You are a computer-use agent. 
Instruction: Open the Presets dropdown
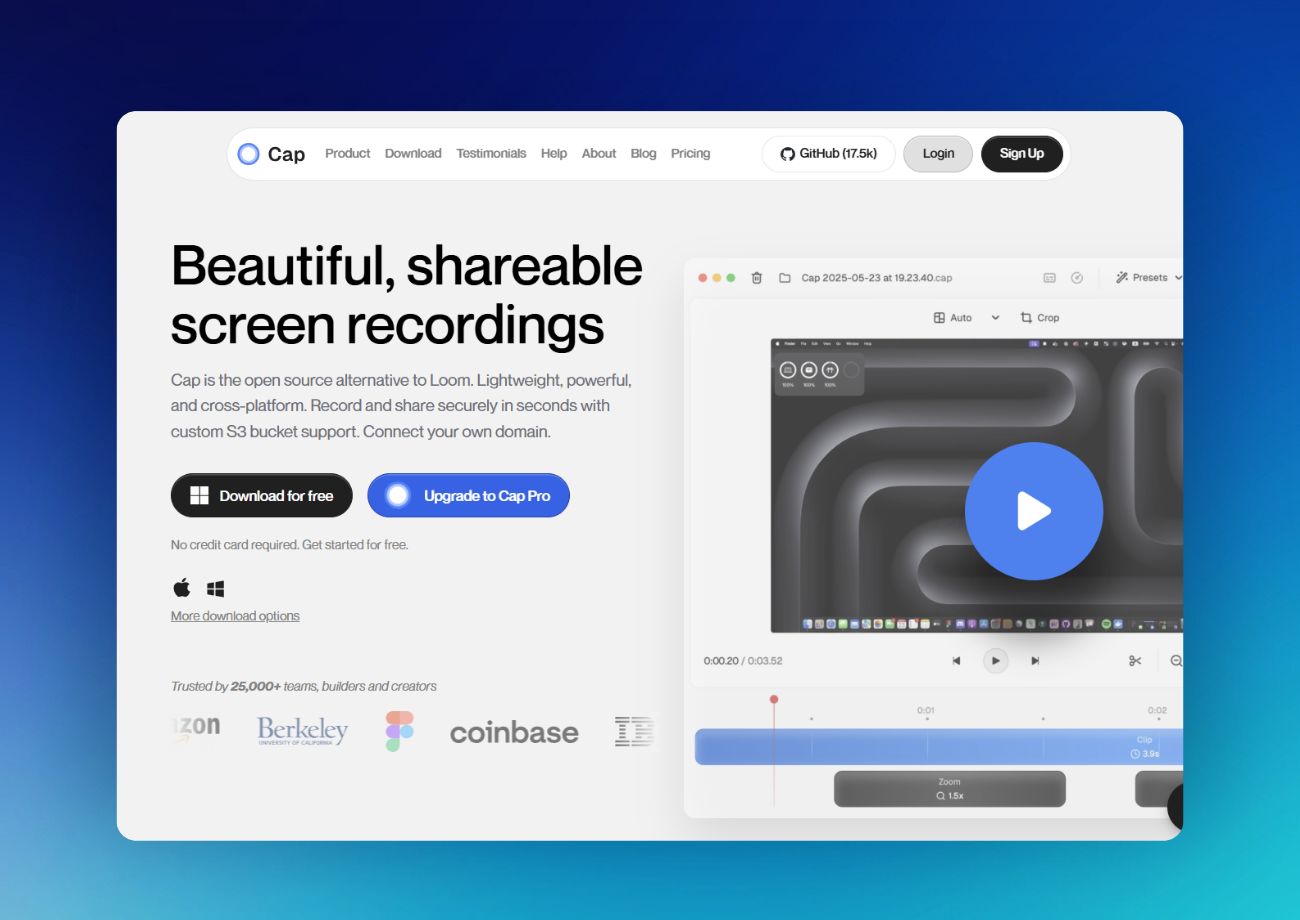[x=1150, y=278]
